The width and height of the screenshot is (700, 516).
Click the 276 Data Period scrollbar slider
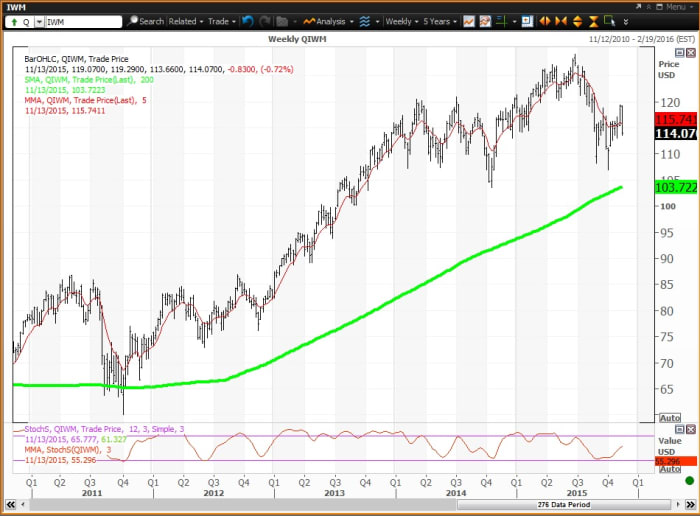tap(564, 504)
